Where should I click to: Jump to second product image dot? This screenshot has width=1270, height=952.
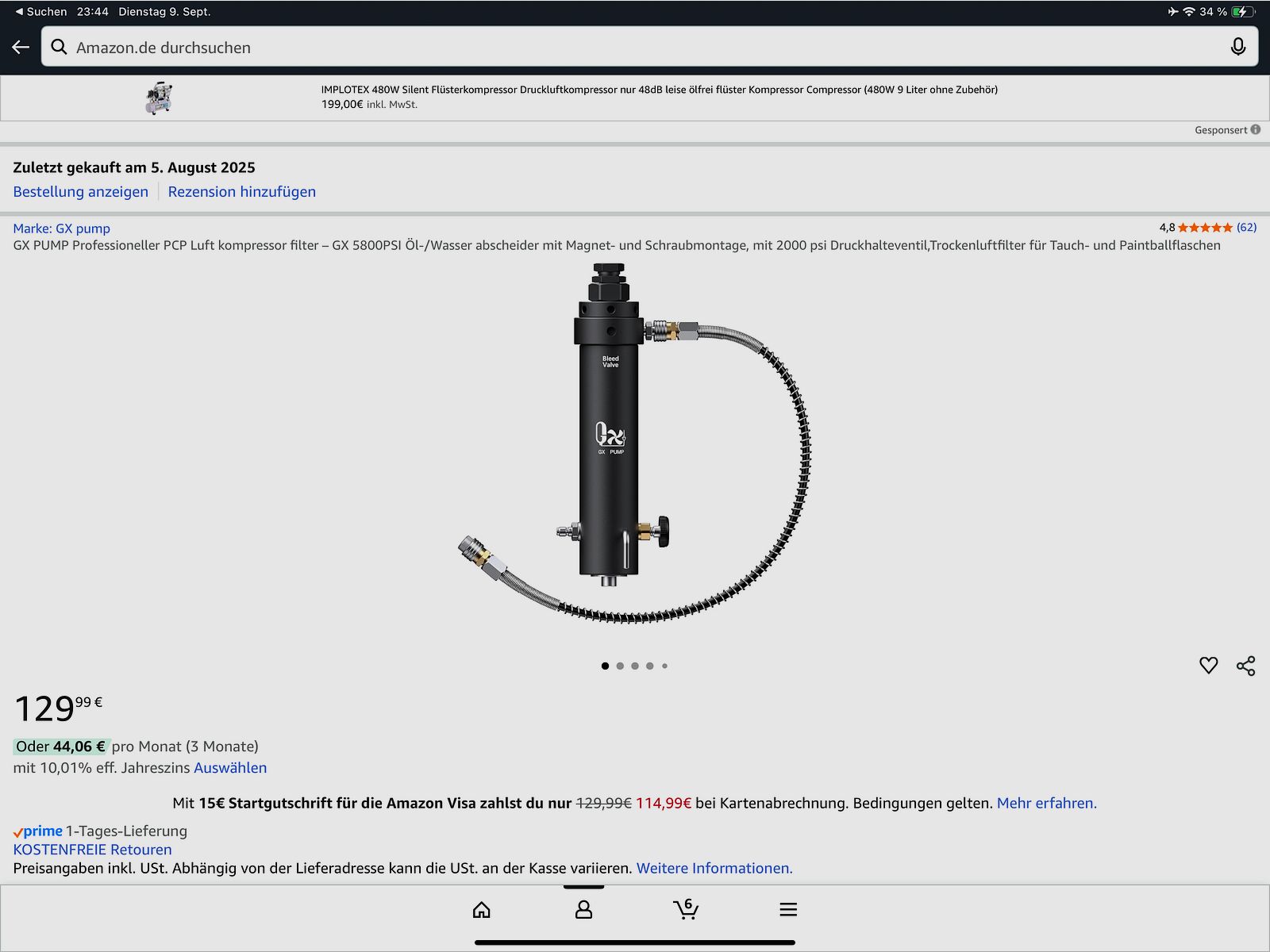click(x=620, y=666)
